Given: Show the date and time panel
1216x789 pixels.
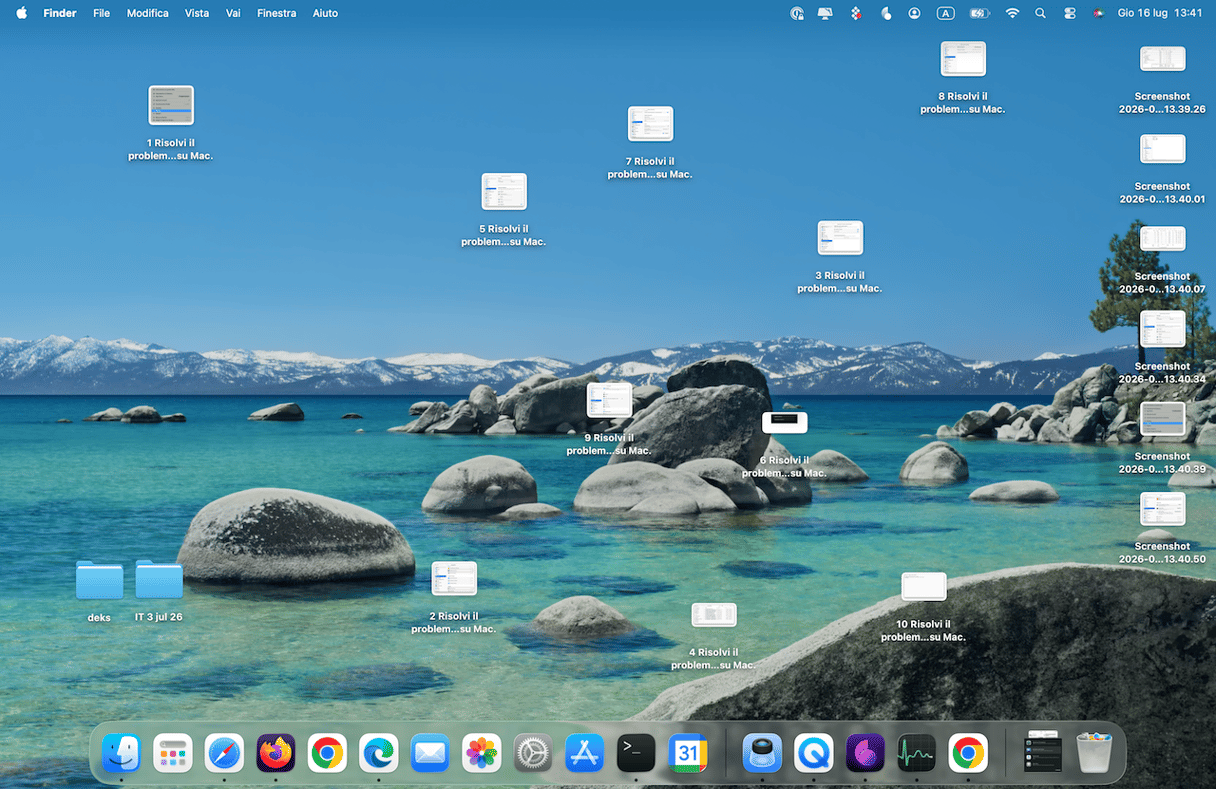Looking at the screenshot, I should pyautogui.click(x=1160, y=13).
